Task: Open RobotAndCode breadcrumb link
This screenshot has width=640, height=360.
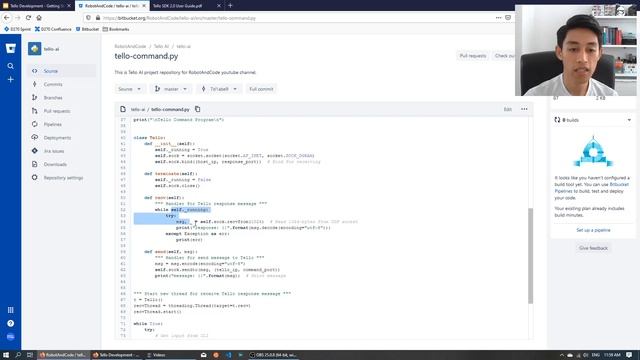Action: (130, 47)
